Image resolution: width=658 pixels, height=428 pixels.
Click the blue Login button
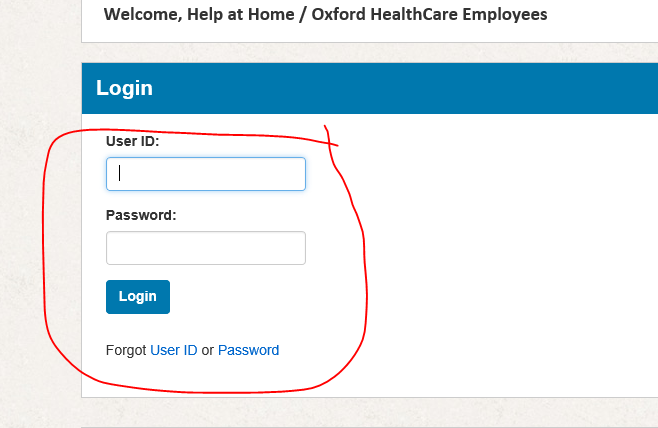pyautogui.click(x=138, y=297)
